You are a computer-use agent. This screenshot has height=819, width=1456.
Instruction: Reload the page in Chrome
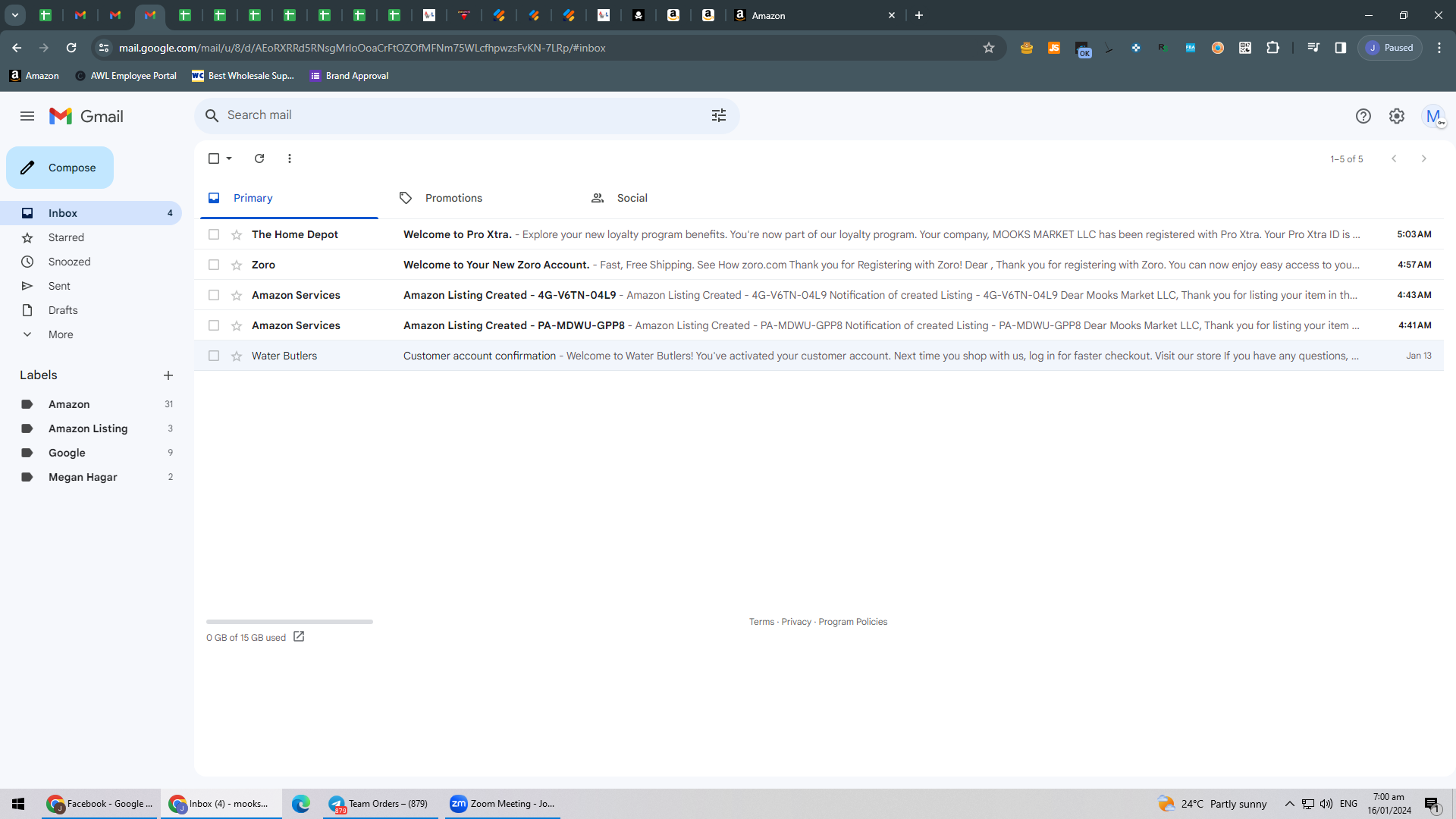(x=71, y=48)
